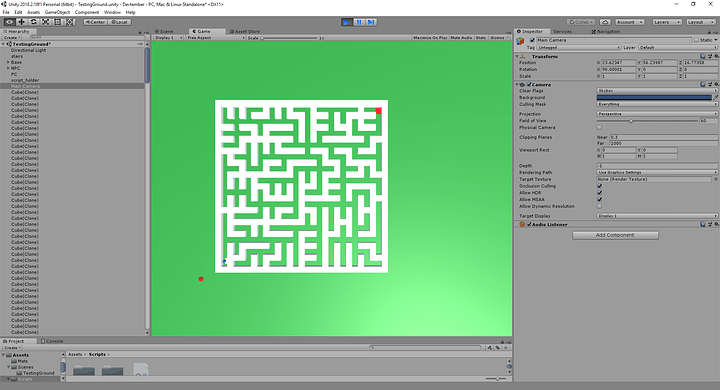Click the Pause button

(359, 22)
